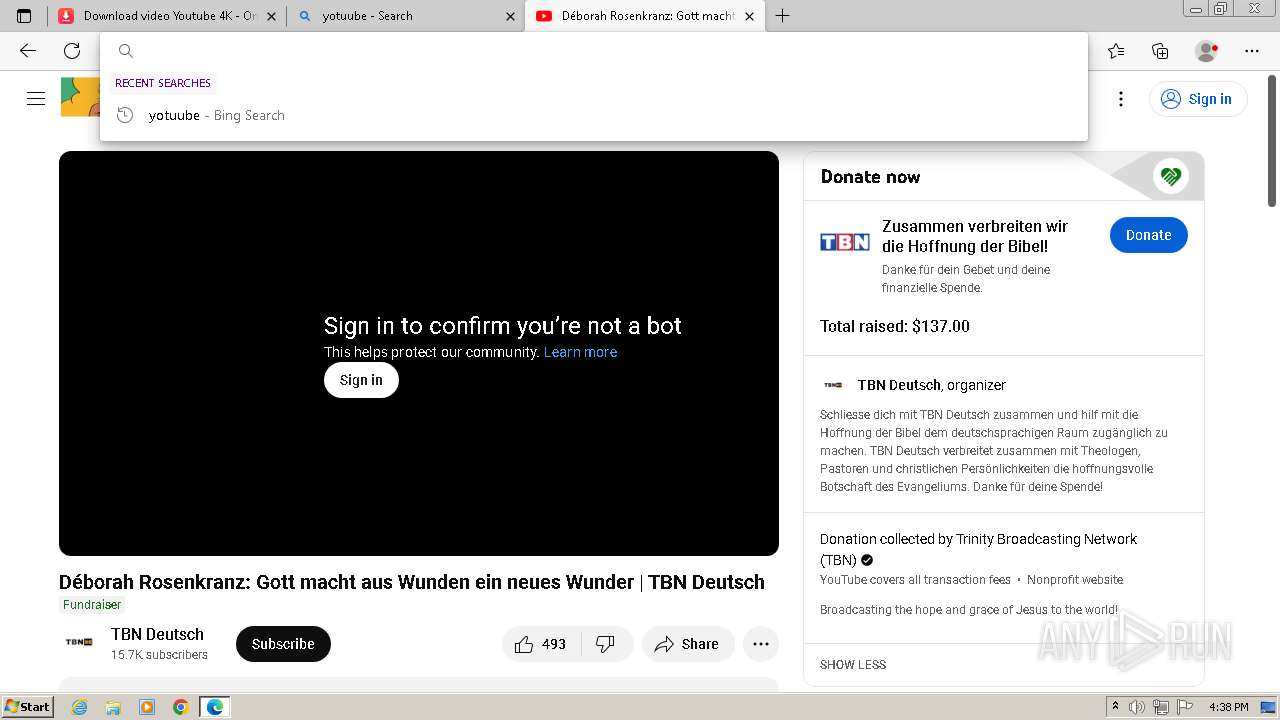
Task: Click the YouTube Giving heart icon
Action: 1169,177
